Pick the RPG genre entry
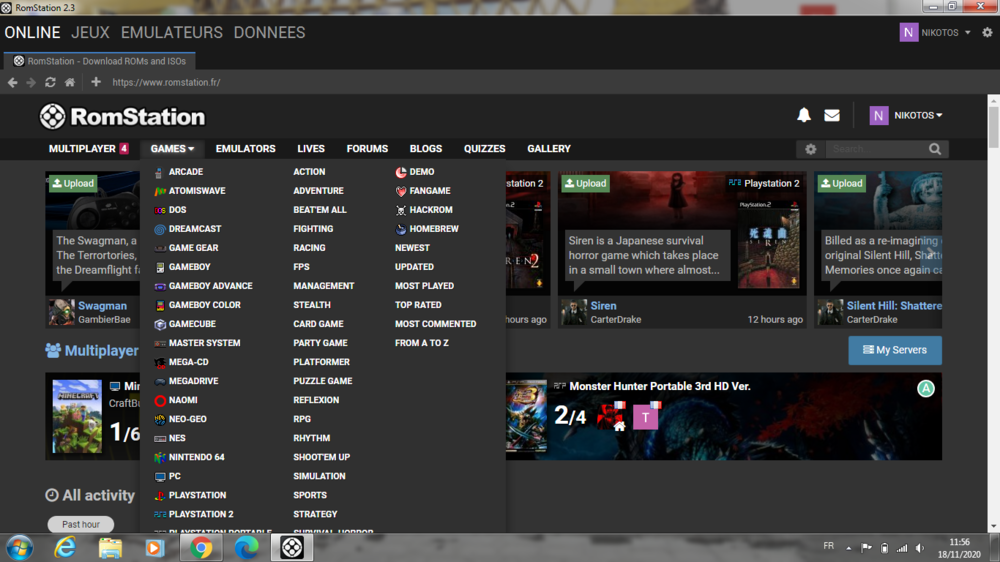 tap(302, 419)
